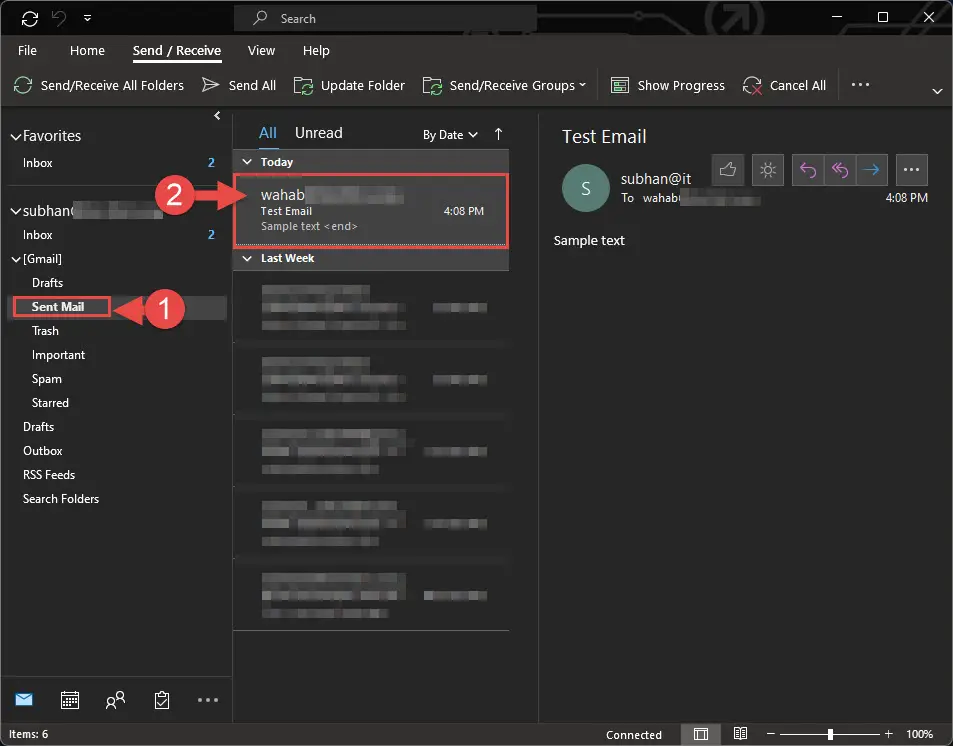Switch to Reading view in status bar
953x746 pixels.
pyautogui.click(x=740, y=734)
